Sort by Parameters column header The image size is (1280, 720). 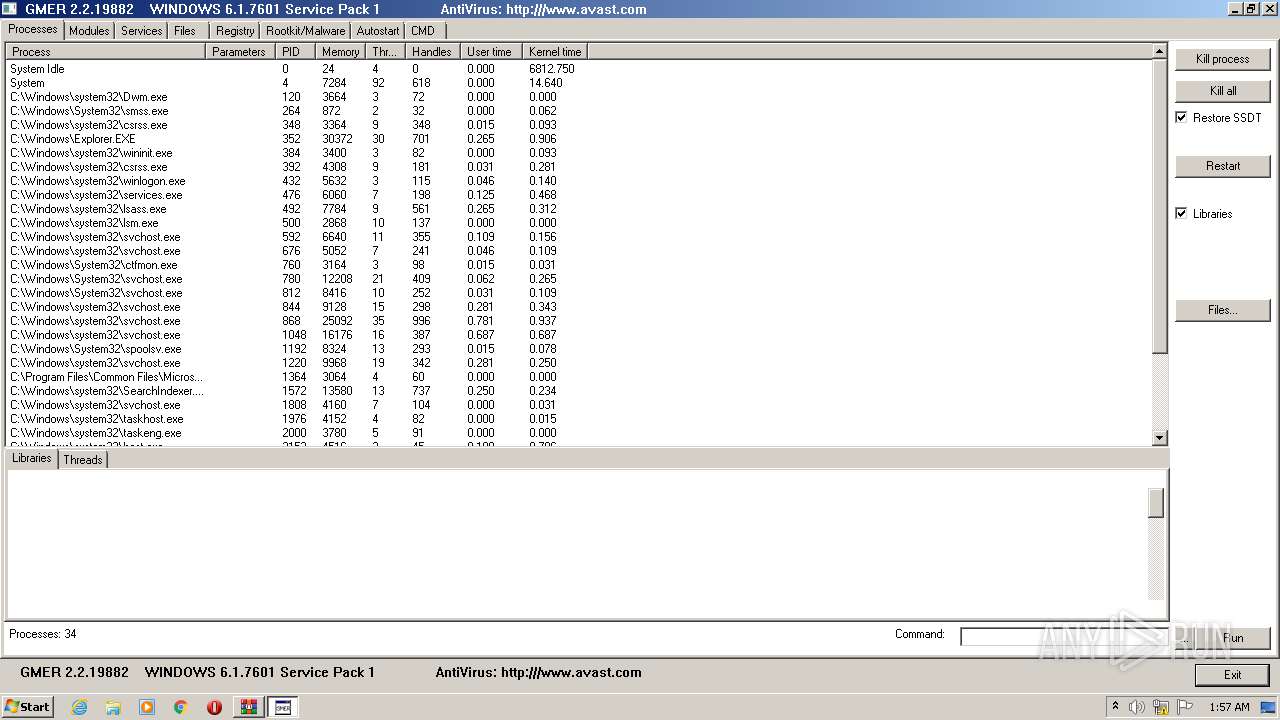click(240, 52)
